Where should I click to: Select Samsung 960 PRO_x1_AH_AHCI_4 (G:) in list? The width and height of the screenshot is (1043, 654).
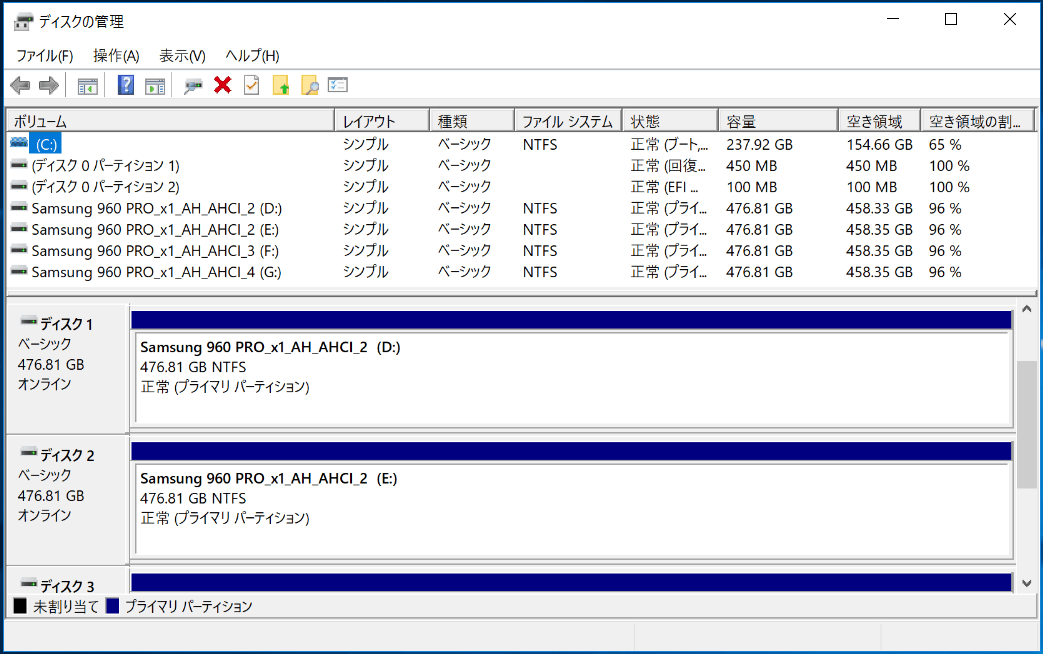click(156, 272)
